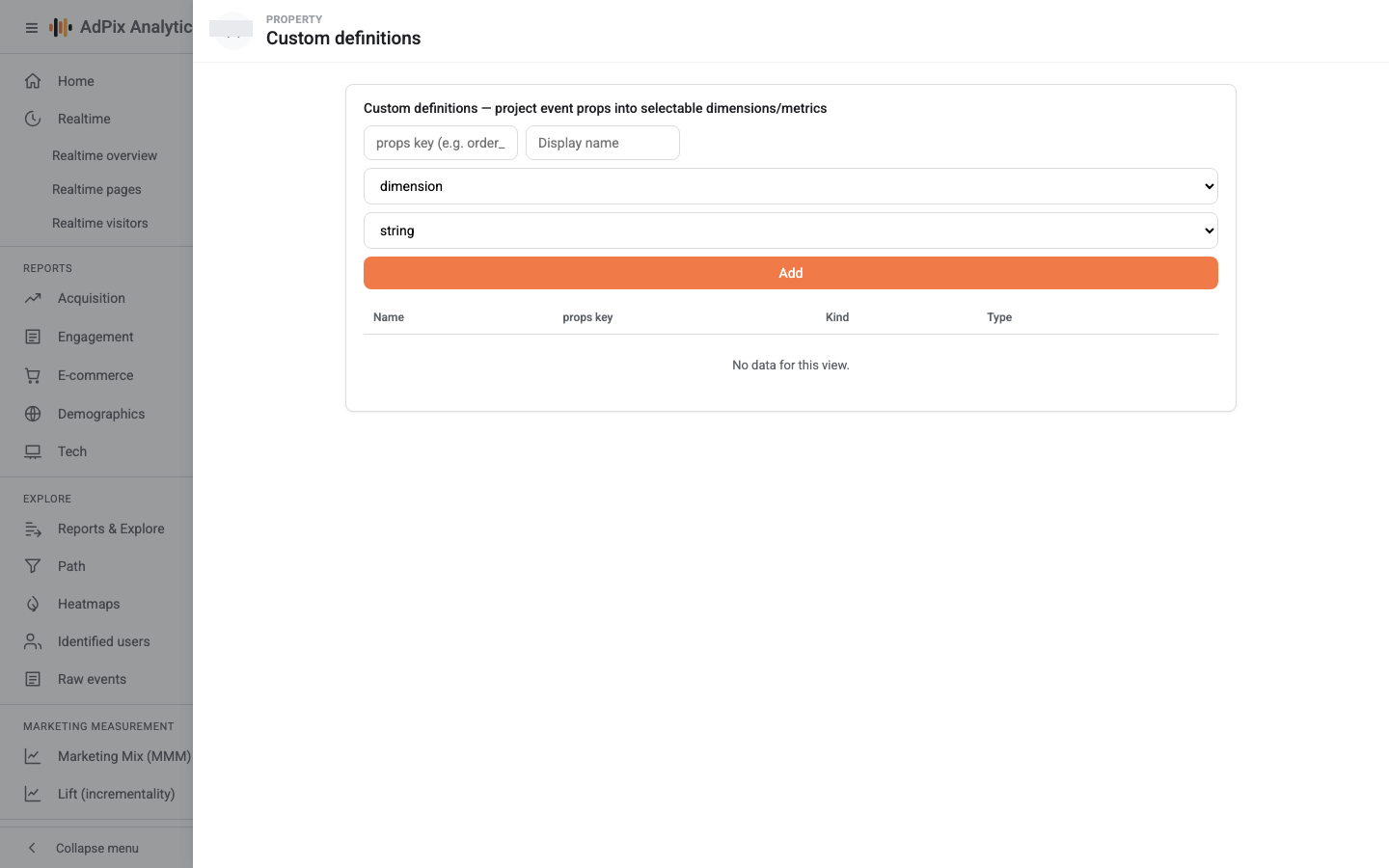The image size is (1389, 868).
Task: Click the Marketing Mix chart icon
Action: [x=33, y=756]
